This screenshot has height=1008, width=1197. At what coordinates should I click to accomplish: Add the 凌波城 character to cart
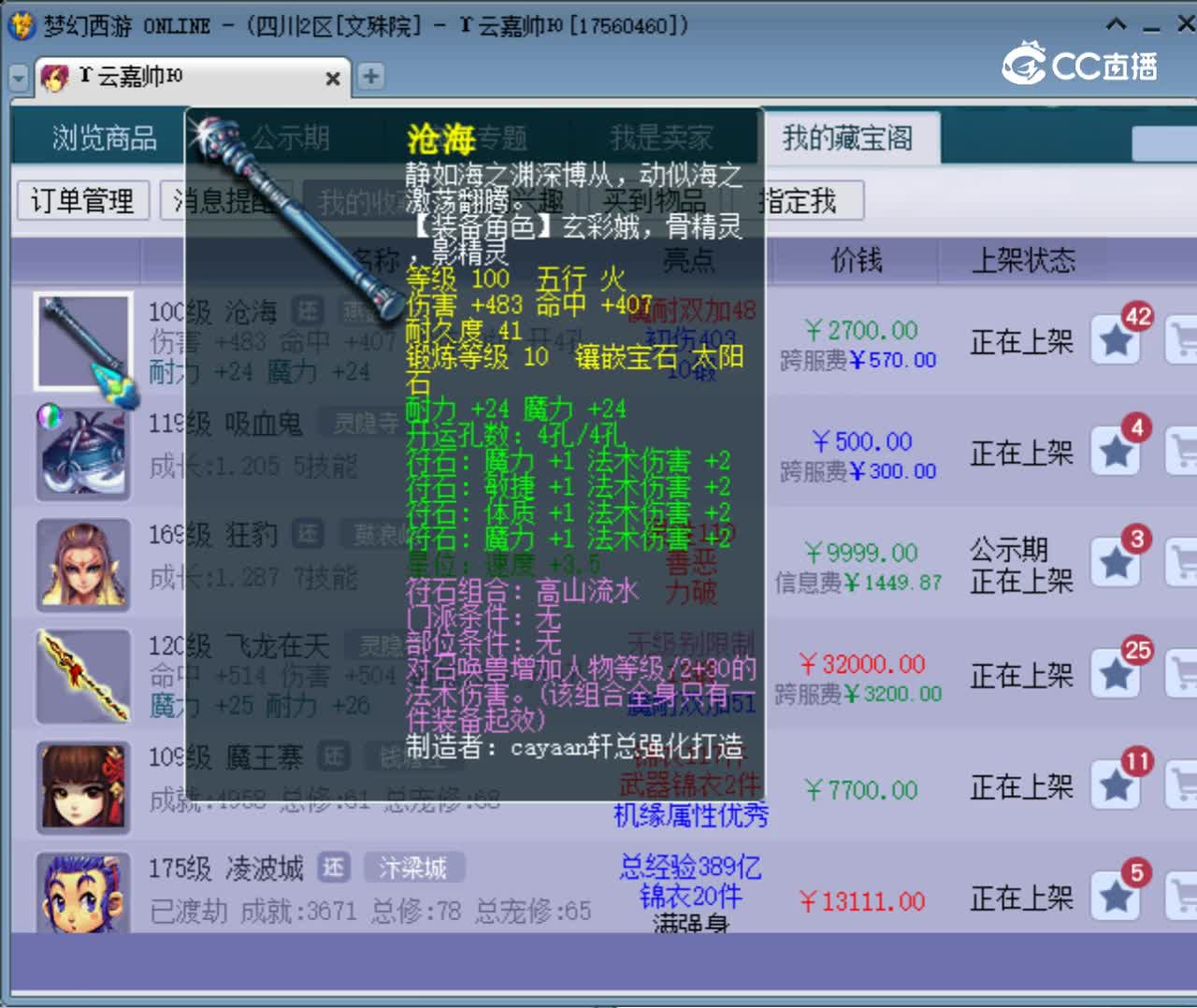(1182, 898)
